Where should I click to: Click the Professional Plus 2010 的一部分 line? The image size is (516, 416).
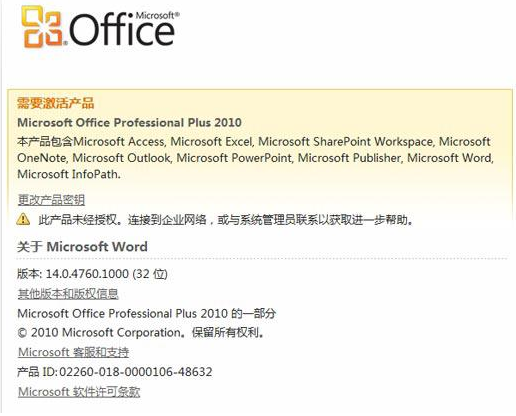tap(147, 313)
